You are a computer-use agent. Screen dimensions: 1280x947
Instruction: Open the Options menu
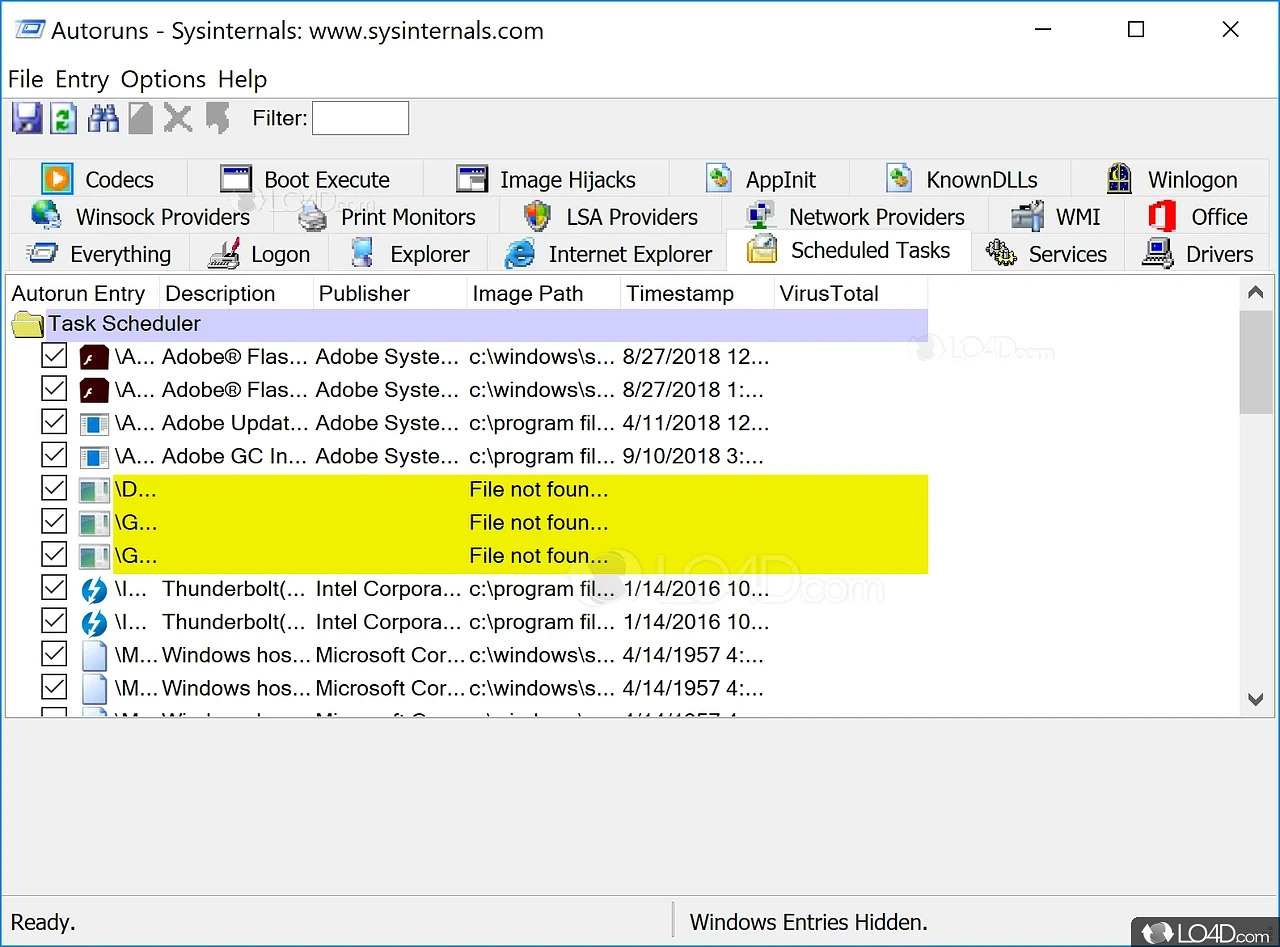click(163, 79)
